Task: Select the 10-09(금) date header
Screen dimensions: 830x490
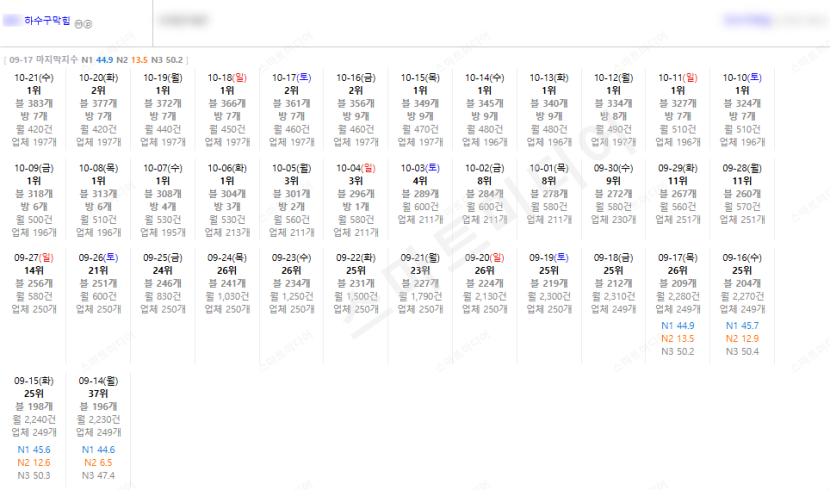Action: click(x=34, y=168)
